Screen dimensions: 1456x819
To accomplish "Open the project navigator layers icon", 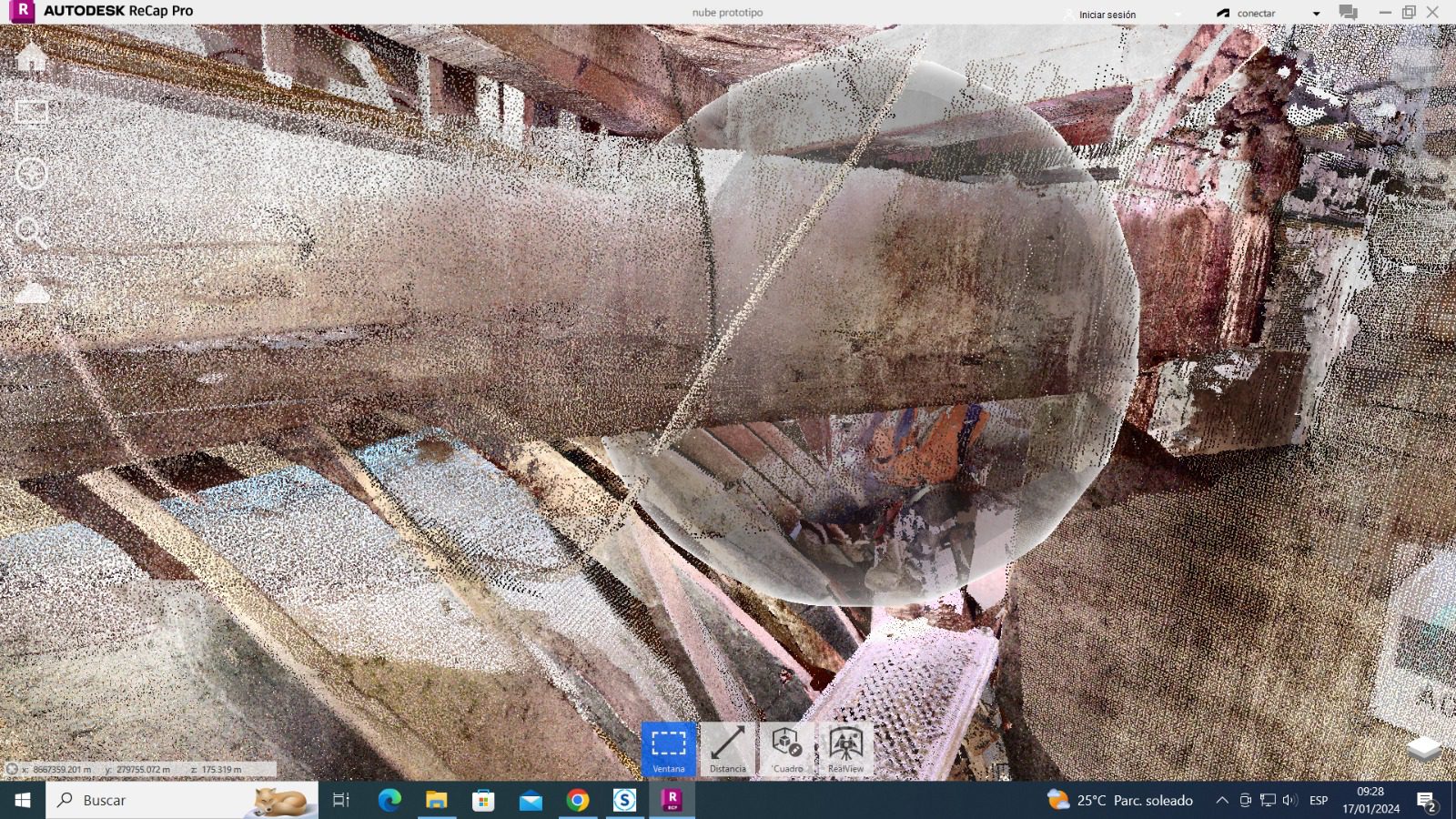I will coord(1423,748).
